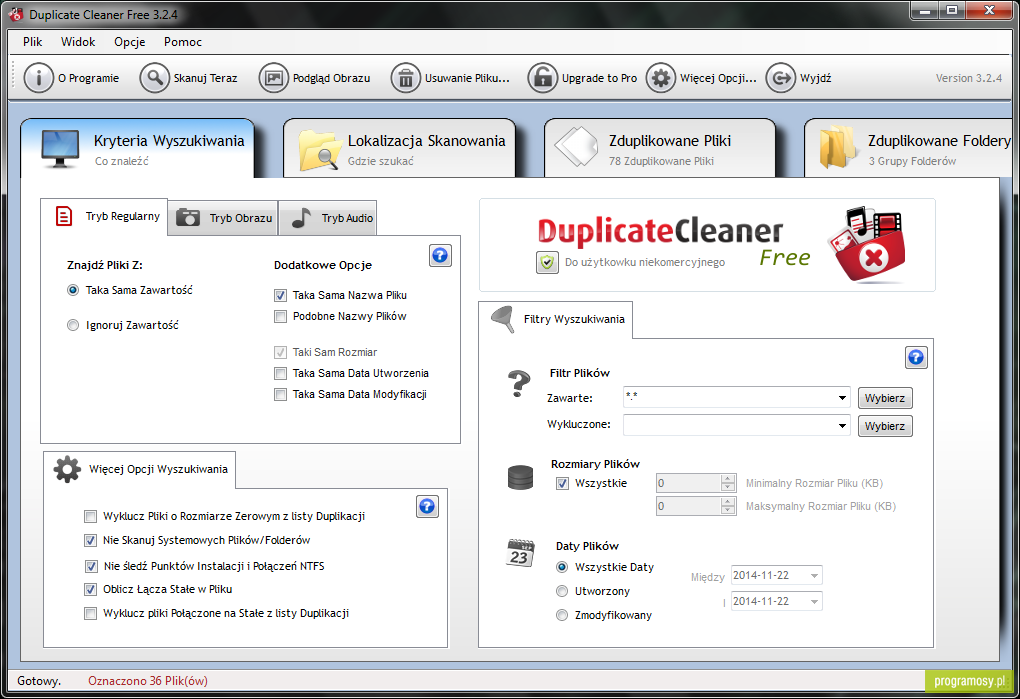Enable Wyklucz Pliki o Rozmiarze Zerowym checkbox
The height and width of the screenshot is (699, 1020).
point(90,517)
